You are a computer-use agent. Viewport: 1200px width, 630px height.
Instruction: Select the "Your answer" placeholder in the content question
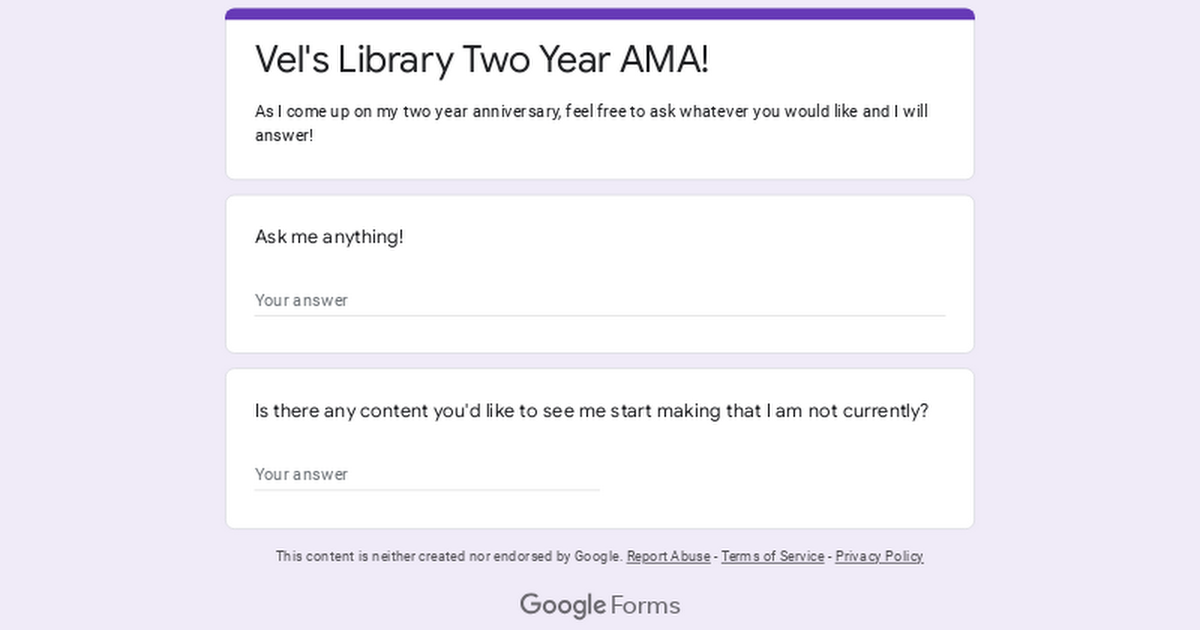tap(301, 474)
